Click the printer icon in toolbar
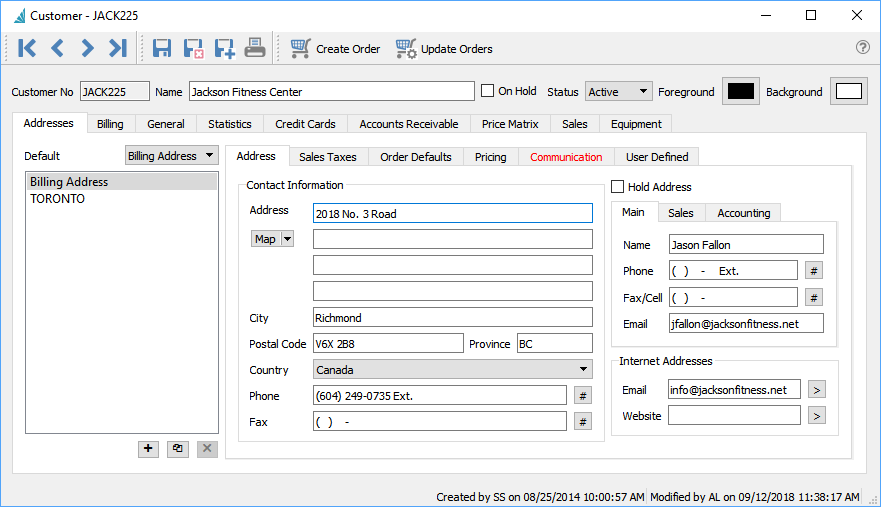 [255, 48]
